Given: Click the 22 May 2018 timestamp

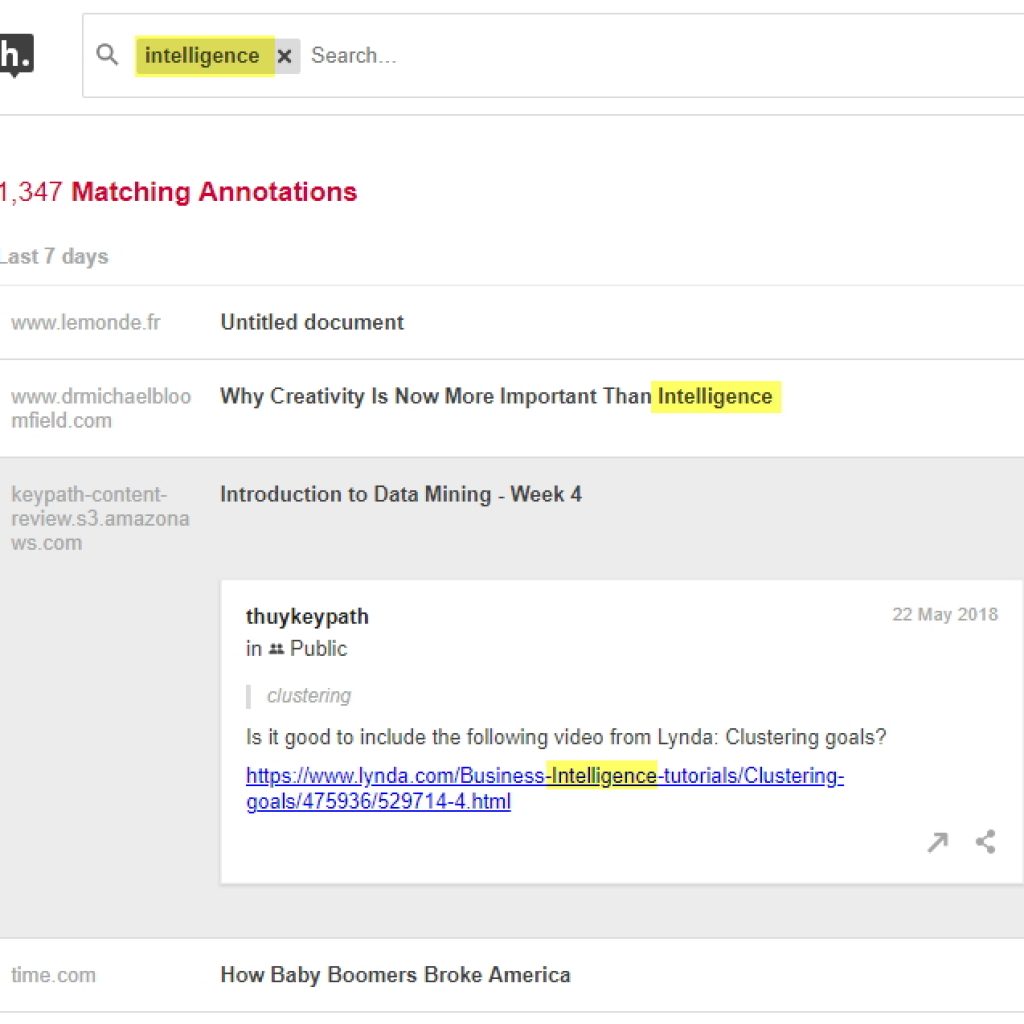Looking at the screenshot, I should (x=945, y=615).
